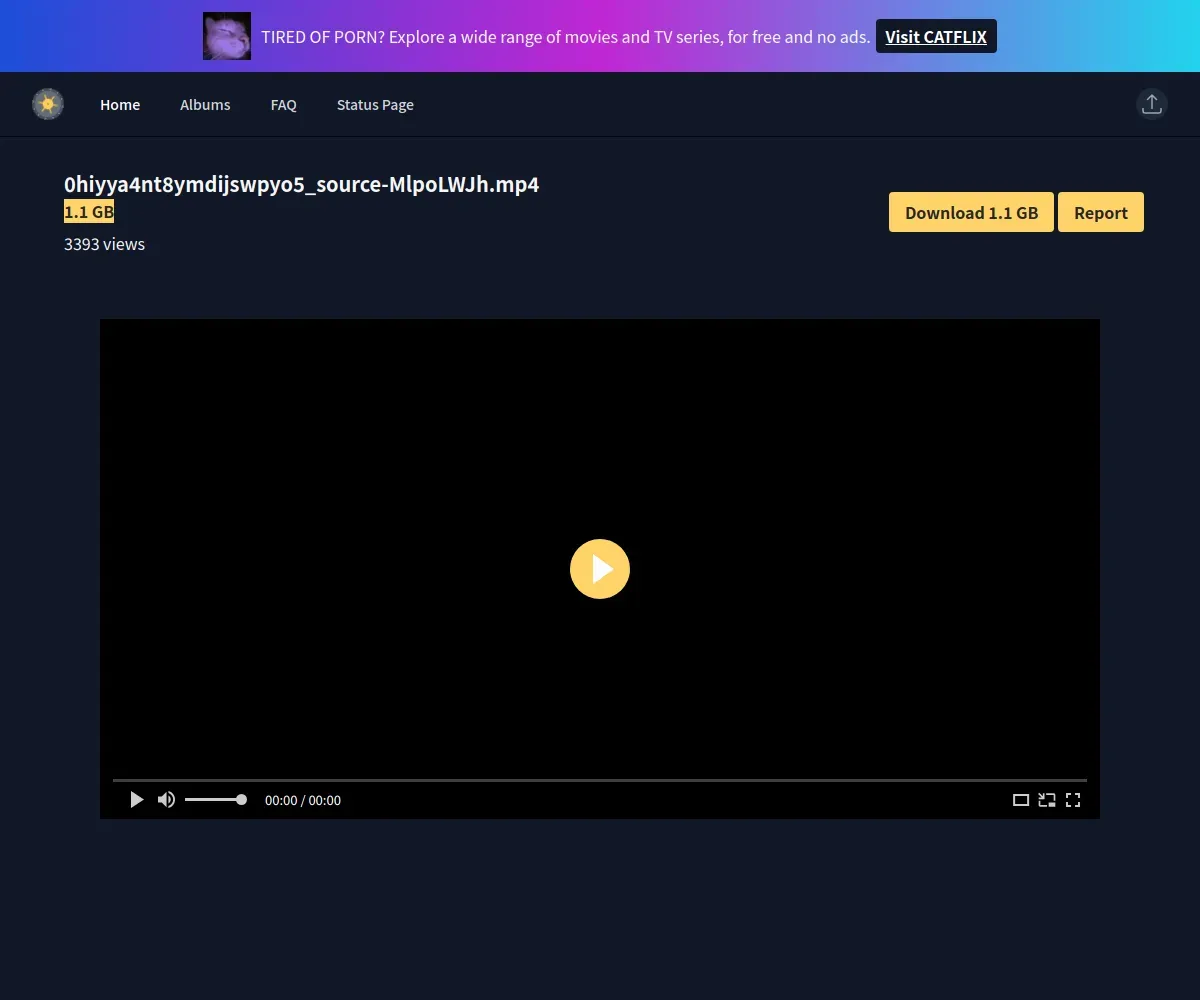Toggle theater mode icon
The width and height of the screenshot is (1200, 1000).
click(x=1021, y=800)
